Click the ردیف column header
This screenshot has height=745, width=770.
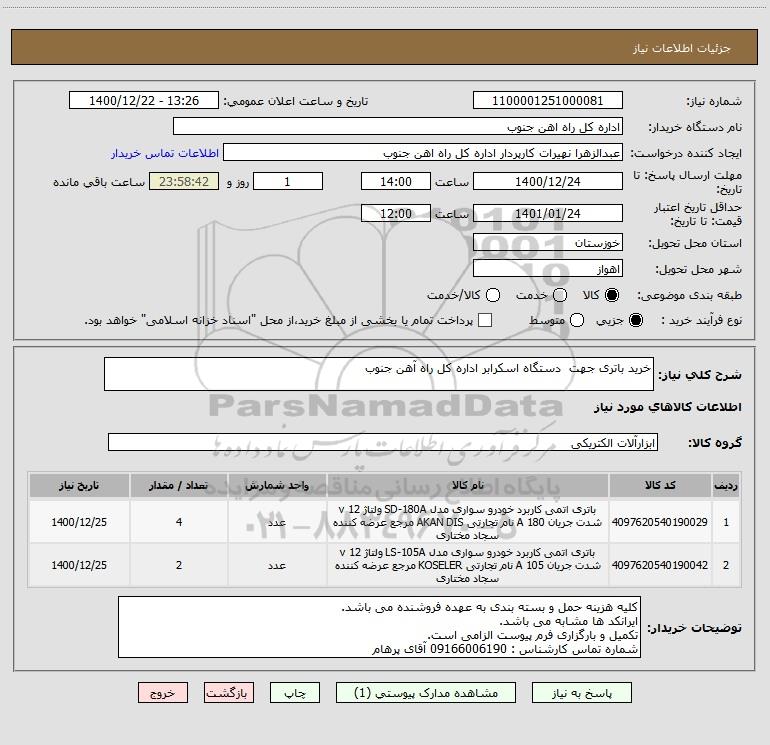click(x=726, y=486)
